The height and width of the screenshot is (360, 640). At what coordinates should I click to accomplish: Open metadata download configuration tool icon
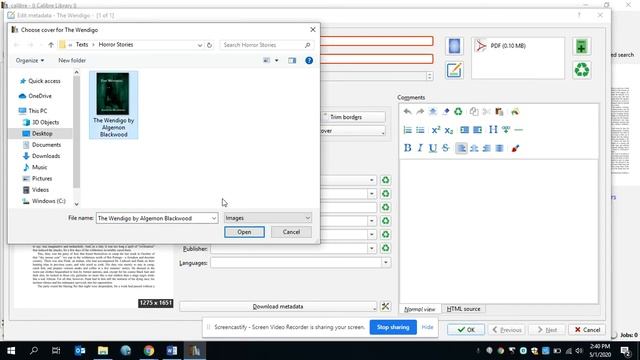385,306
